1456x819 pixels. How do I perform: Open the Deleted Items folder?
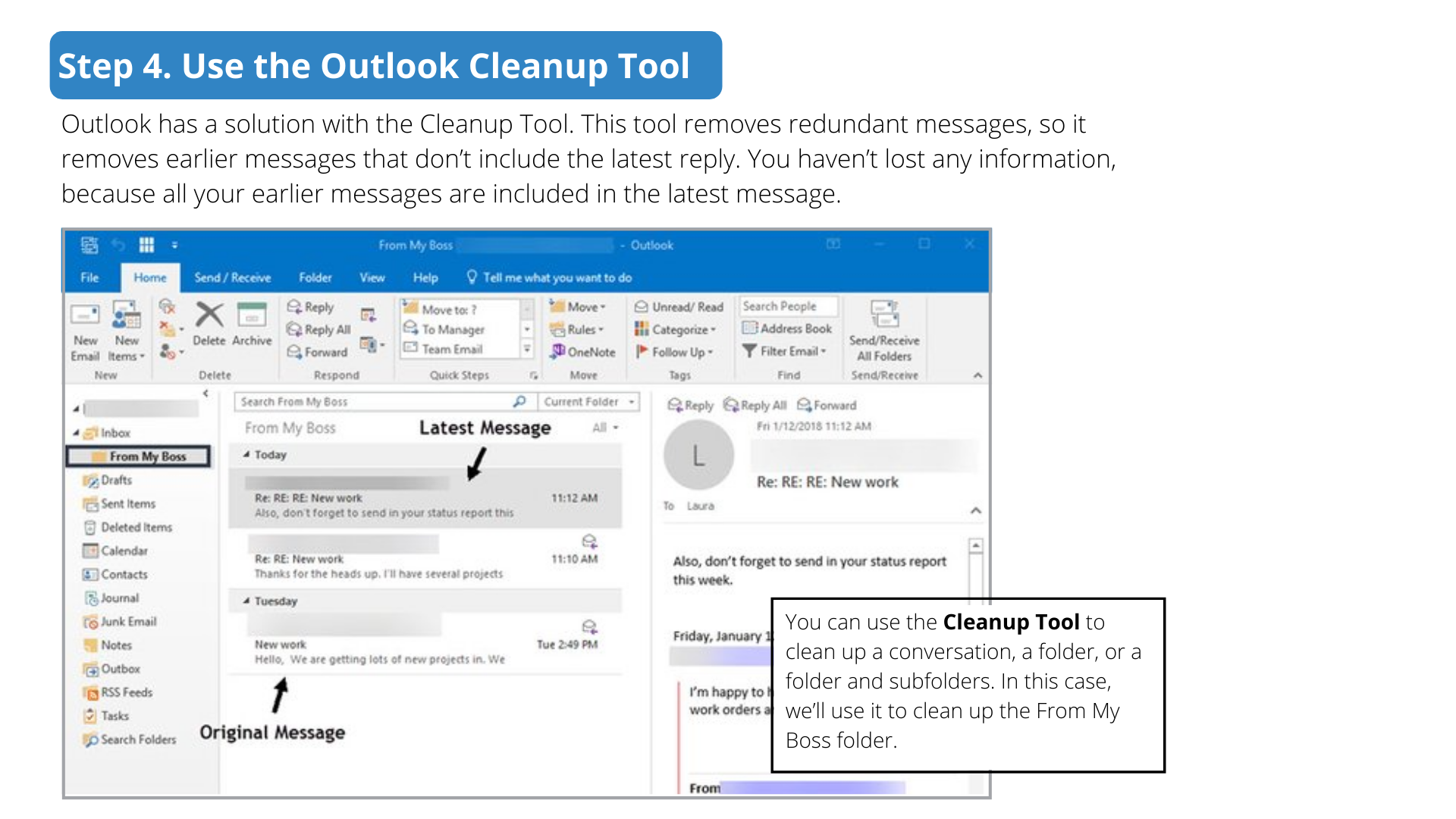(136, 527)
